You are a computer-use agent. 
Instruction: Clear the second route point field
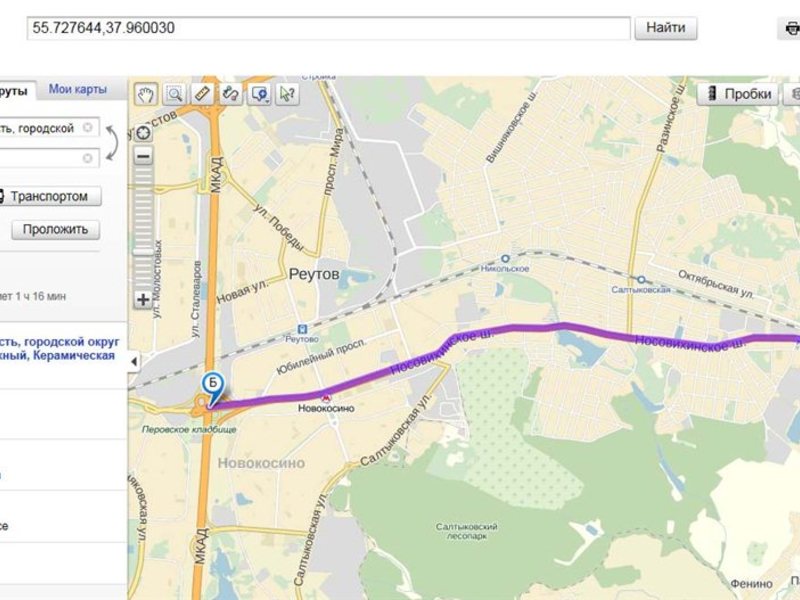88,158
